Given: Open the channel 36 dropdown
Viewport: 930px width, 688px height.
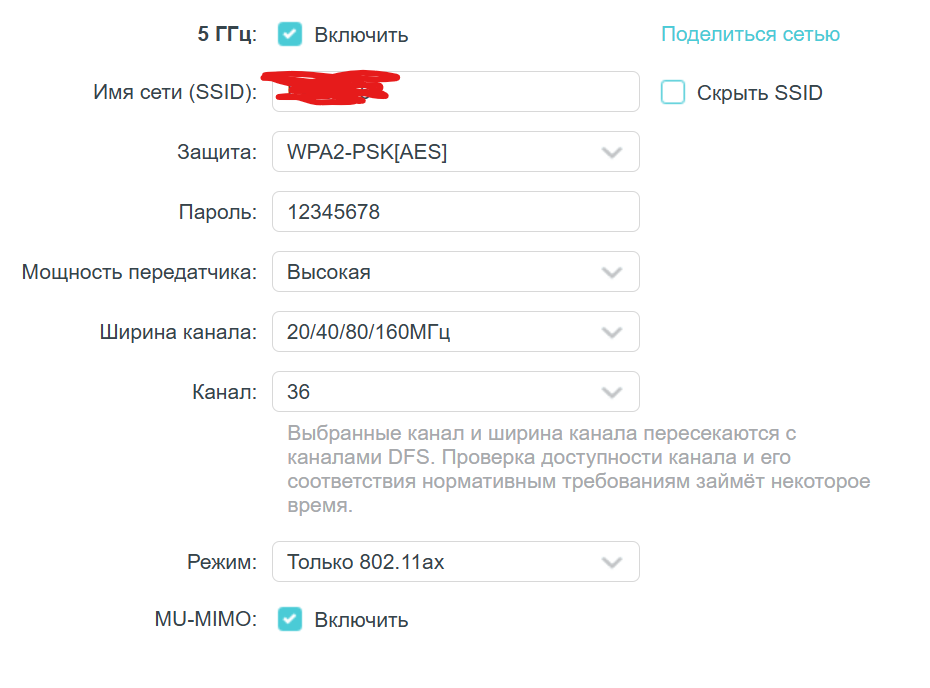Looking at the screenshot, I should [x=456, y=391].
